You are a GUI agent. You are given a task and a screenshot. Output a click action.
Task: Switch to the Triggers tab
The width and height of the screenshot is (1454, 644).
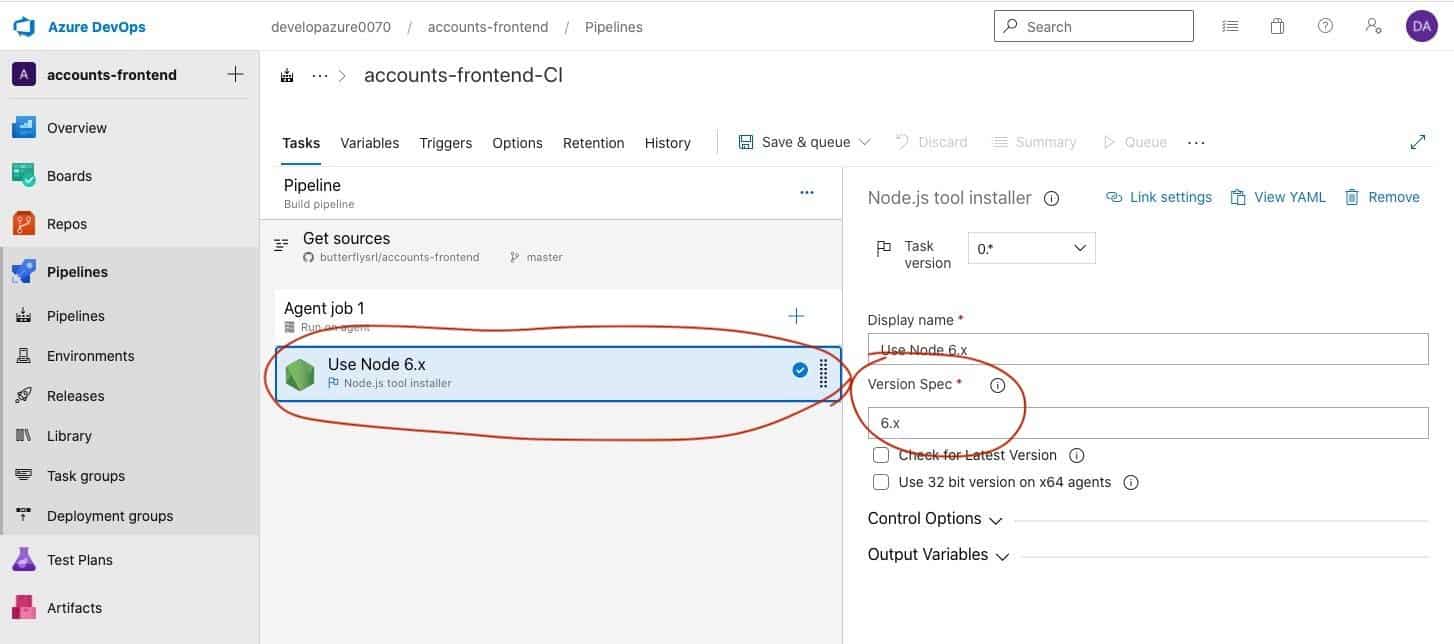pyautogui.click(x=446, y=143)
